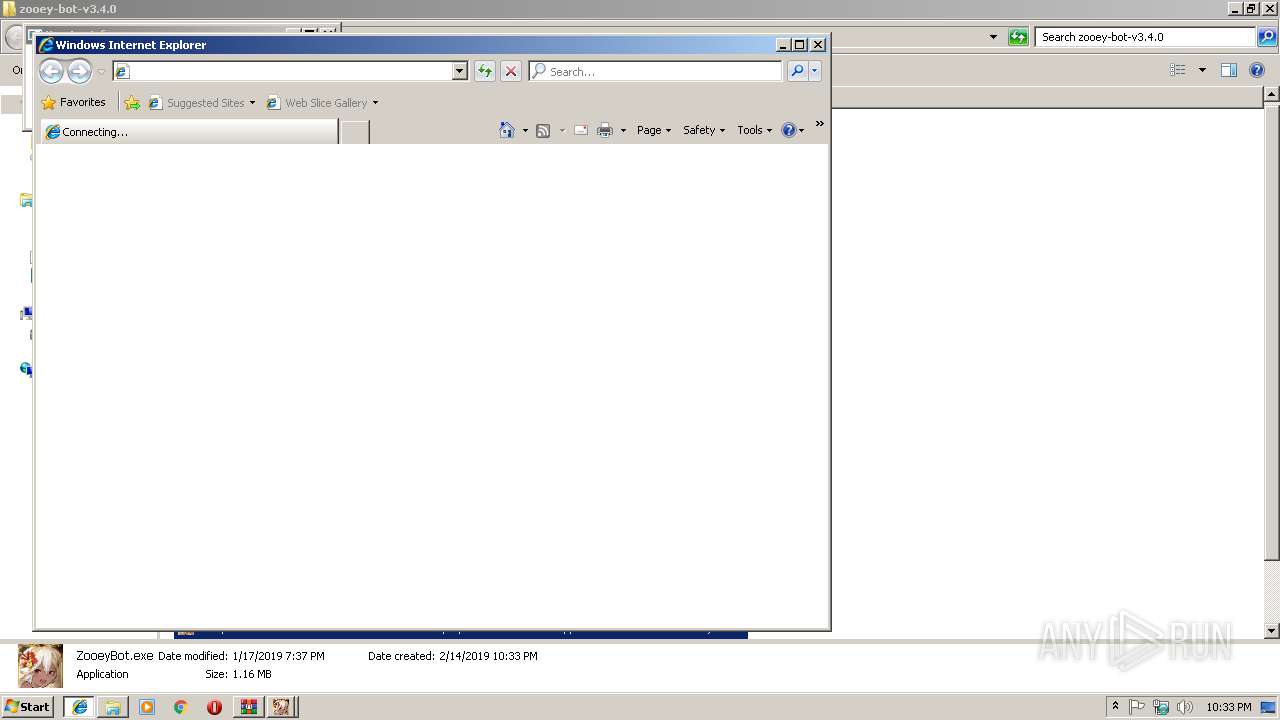Expand the Web Slice Gallery arrow

(375, 102)
